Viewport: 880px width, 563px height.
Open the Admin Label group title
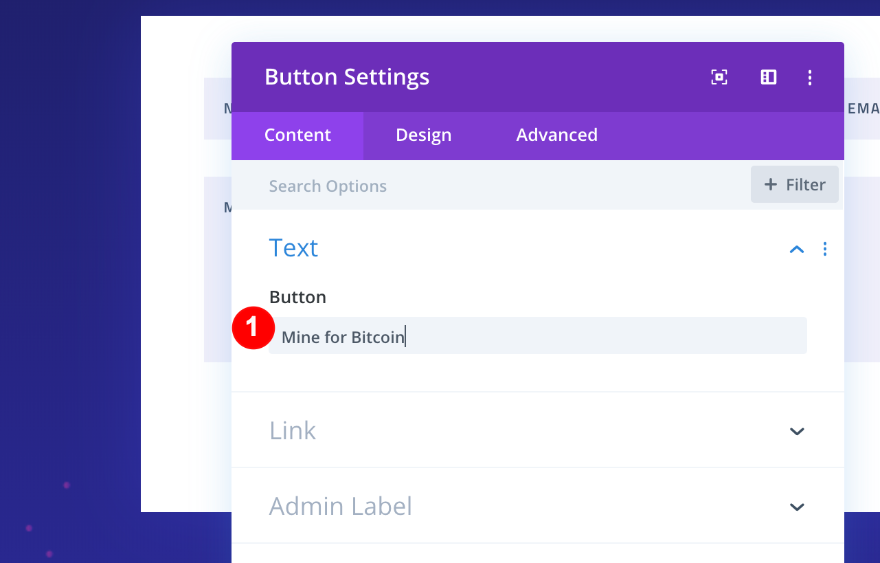(340, 507)
